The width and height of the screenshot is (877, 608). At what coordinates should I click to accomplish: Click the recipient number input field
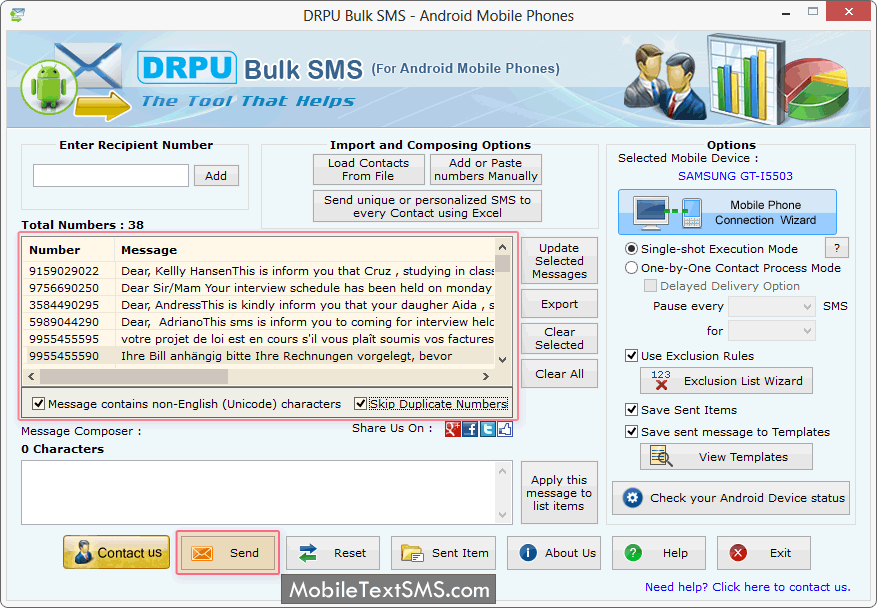pyautogui.click(x=111, y=176)
